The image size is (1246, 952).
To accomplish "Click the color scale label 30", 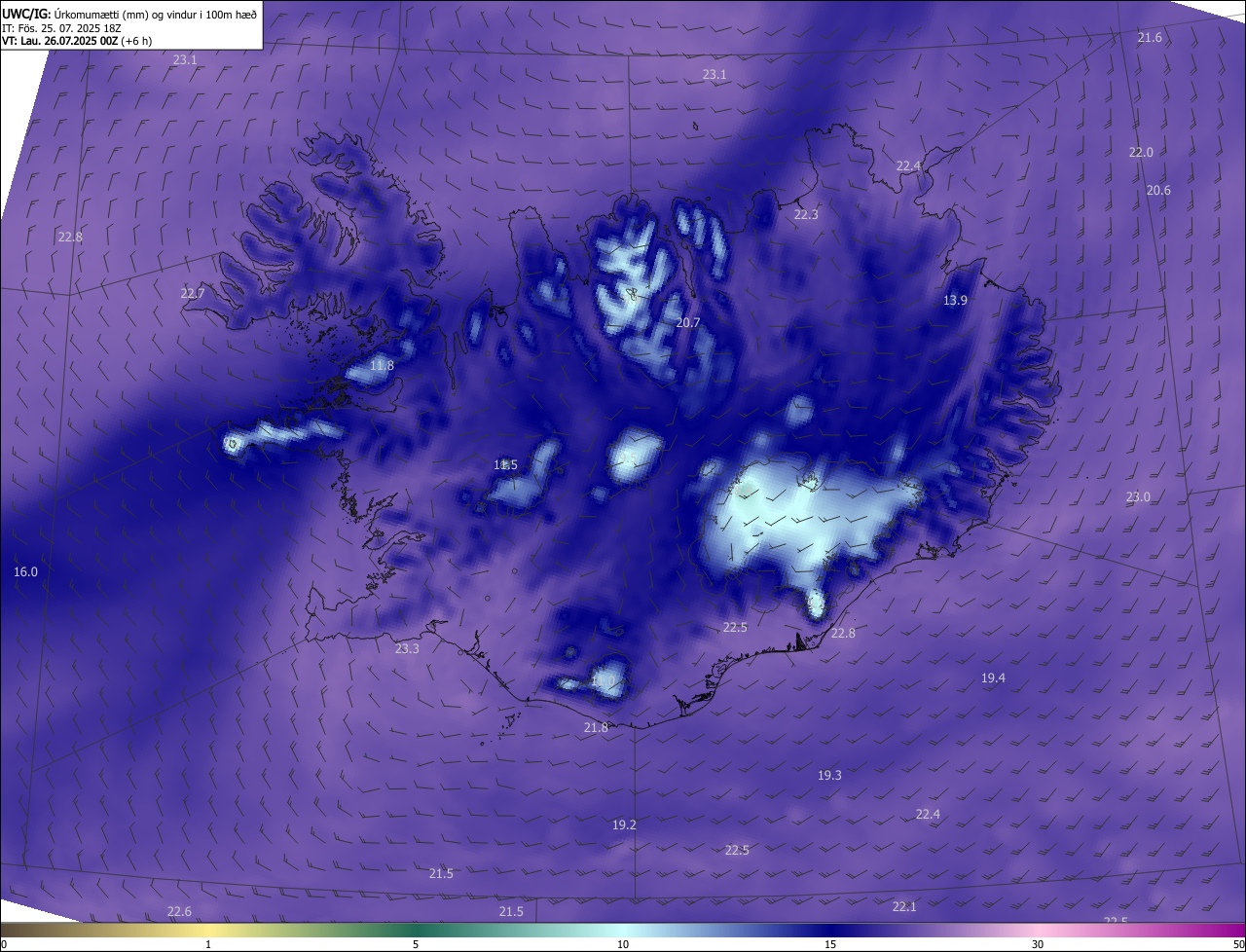I will tap(1038, 944).
